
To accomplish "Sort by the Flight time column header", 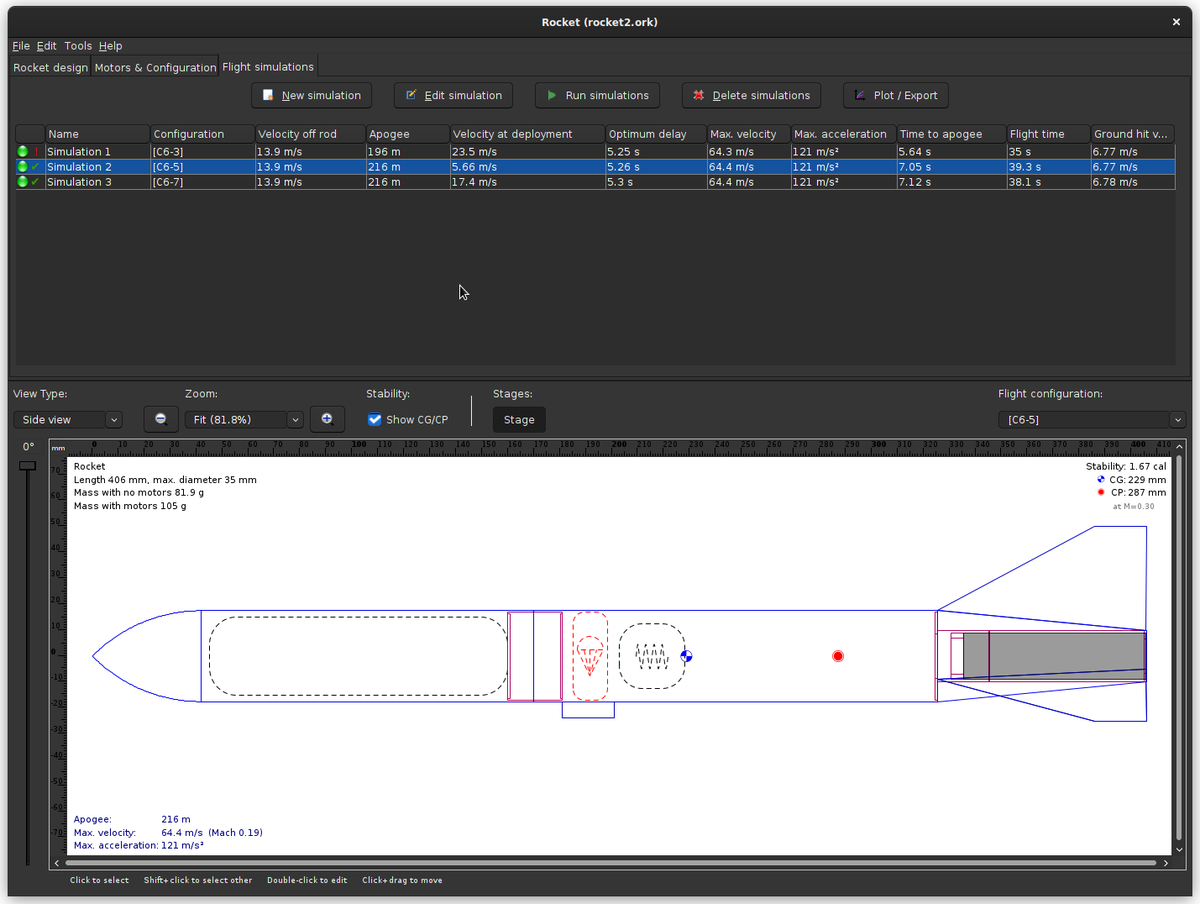I will (1048, 134).
